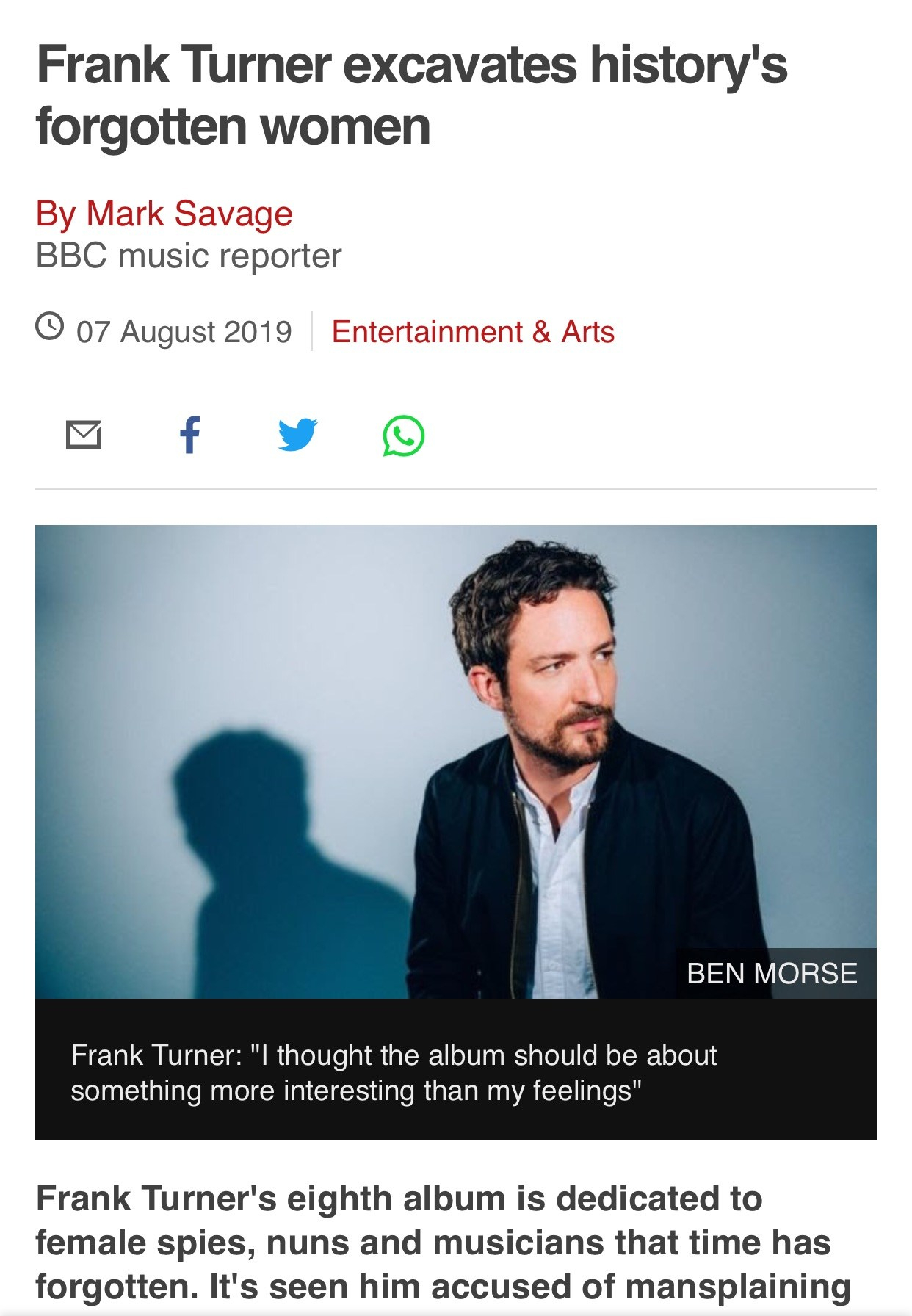Click 'forgotten women' in the headline
The height and width of the screenshot is (1316, 912).
coord(233,127)
